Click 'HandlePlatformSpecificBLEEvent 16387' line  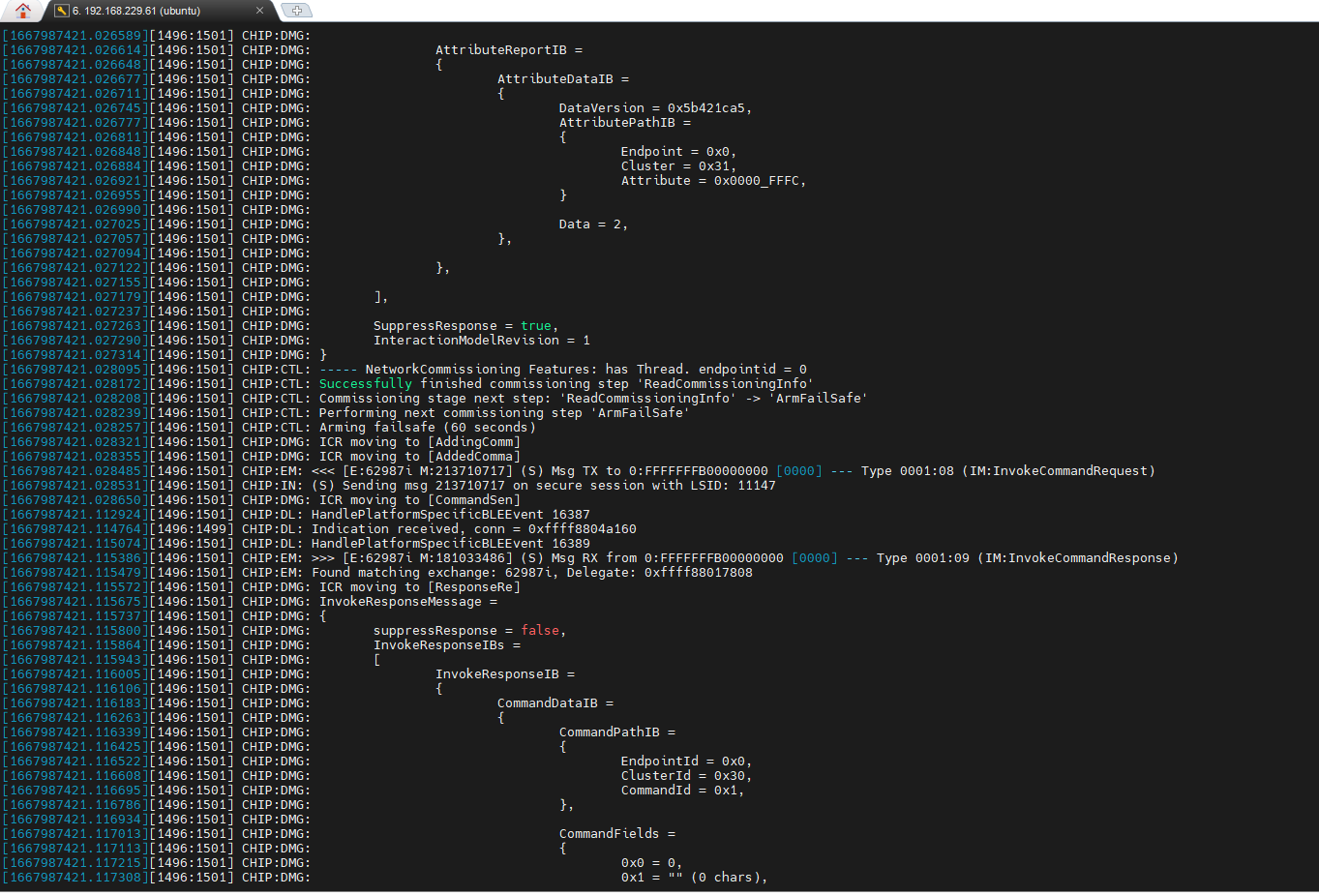[451, 515]
